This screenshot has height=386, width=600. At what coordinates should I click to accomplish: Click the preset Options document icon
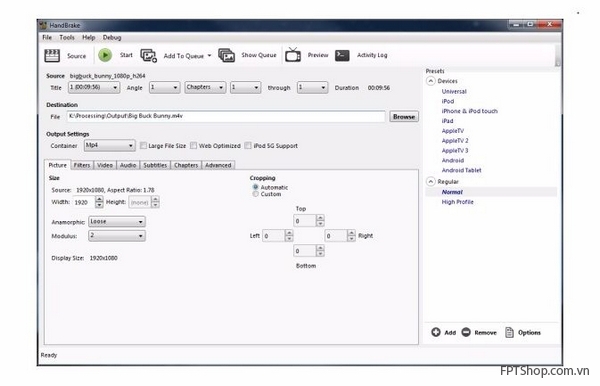pos(509,332)
